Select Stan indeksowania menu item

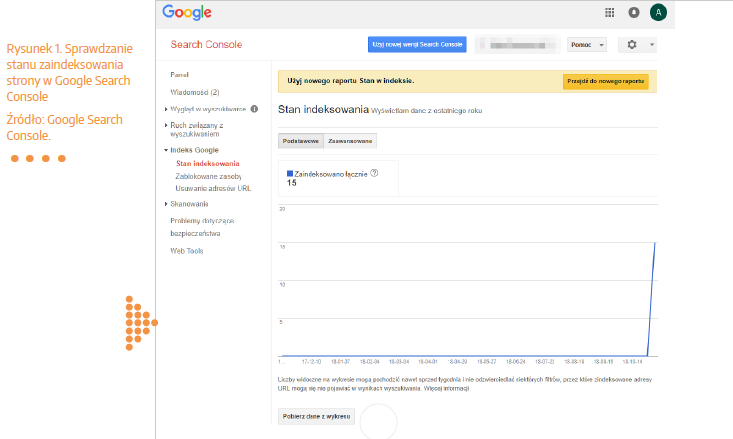point(208,163)
